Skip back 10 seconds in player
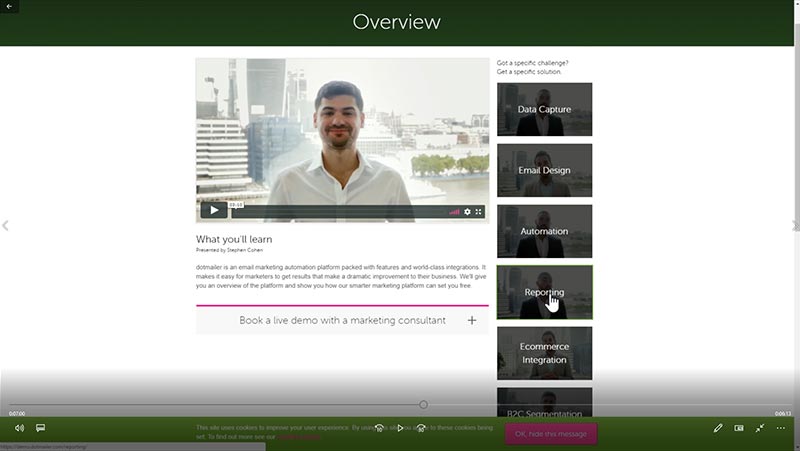800x451 pixels. point(379,428)
